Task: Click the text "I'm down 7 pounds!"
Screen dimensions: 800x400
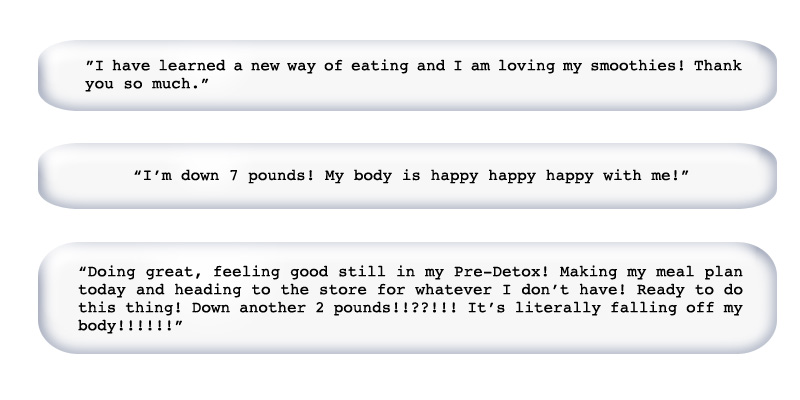Action: [x=219, y=176]
